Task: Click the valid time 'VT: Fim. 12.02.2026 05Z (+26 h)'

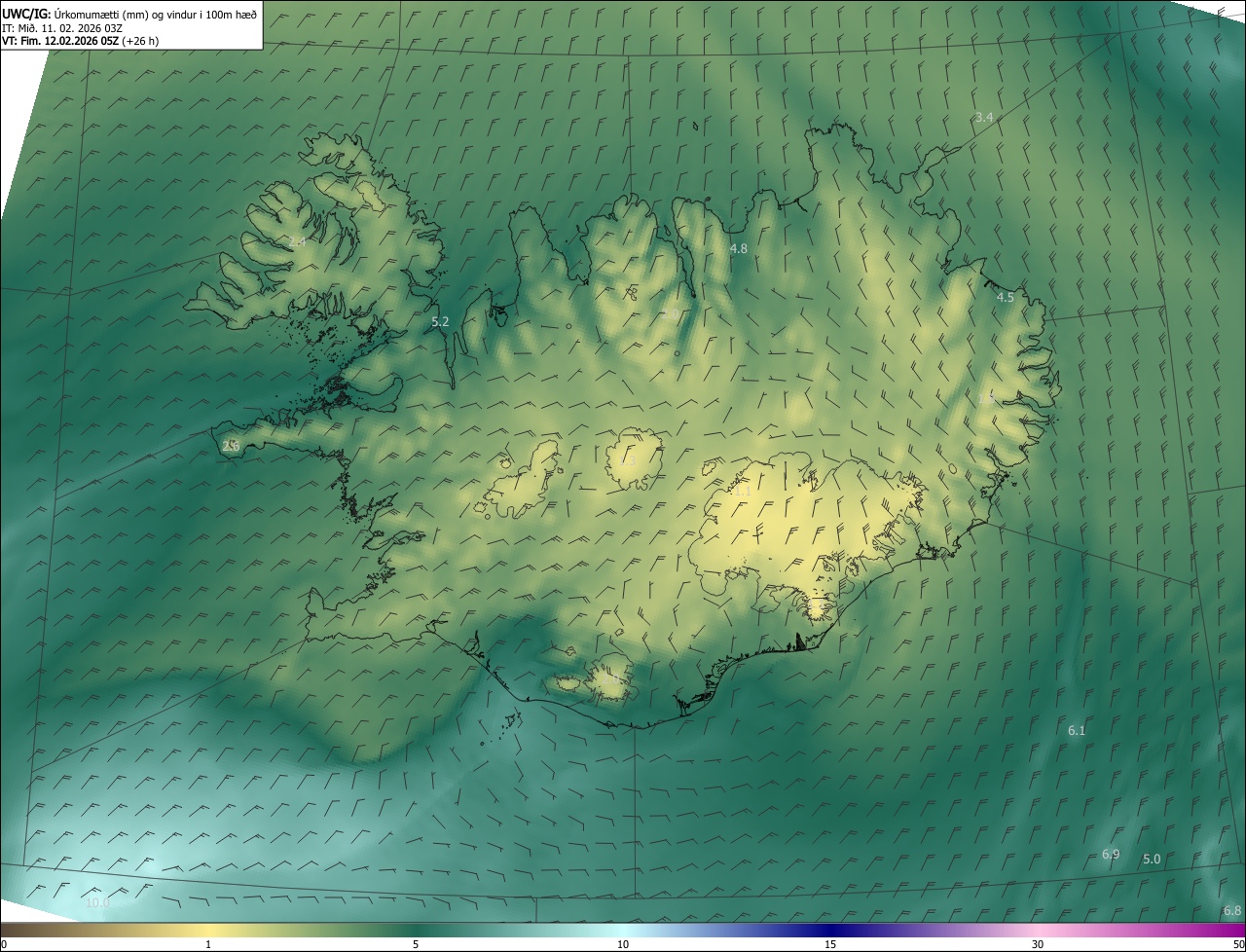Action: click(81, 41)
